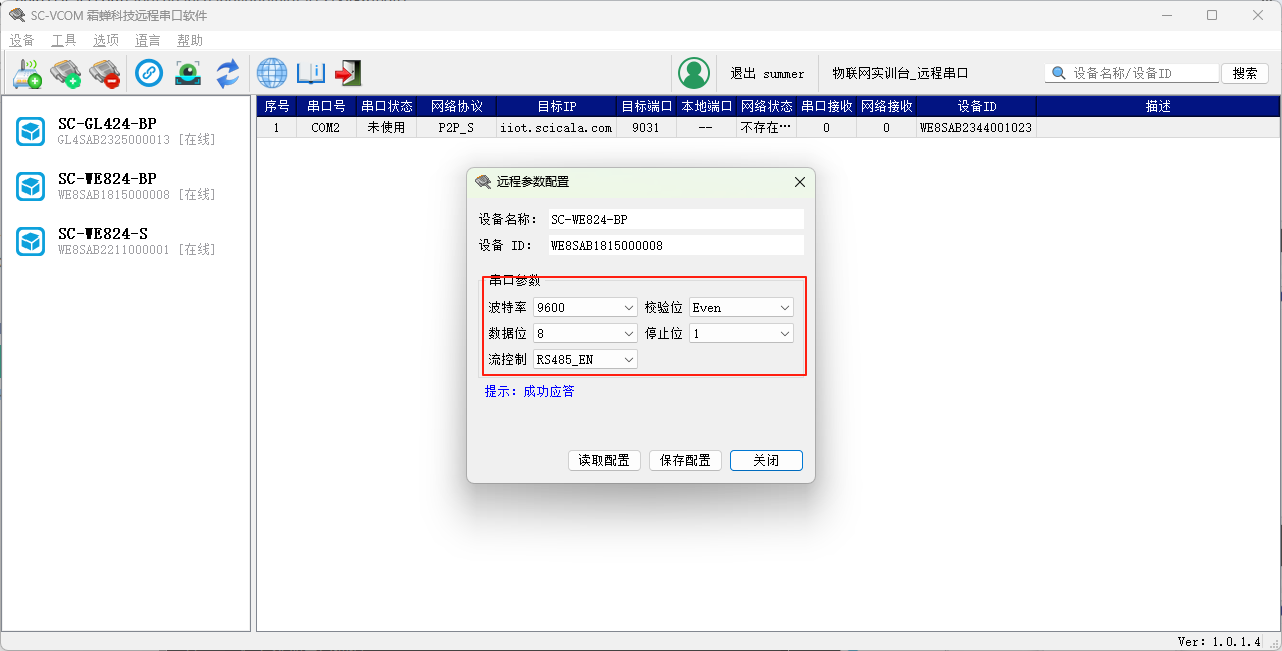The width and height of the screenshot is (1282, 651).
Task: Open the 波特率 baud rate dropdown
Action: (x=585, y=307)
